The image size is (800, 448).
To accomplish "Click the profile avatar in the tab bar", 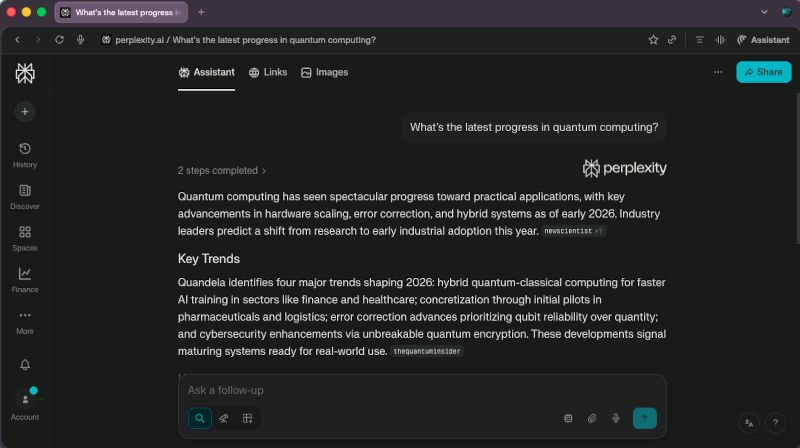I will tap(786, 12).
